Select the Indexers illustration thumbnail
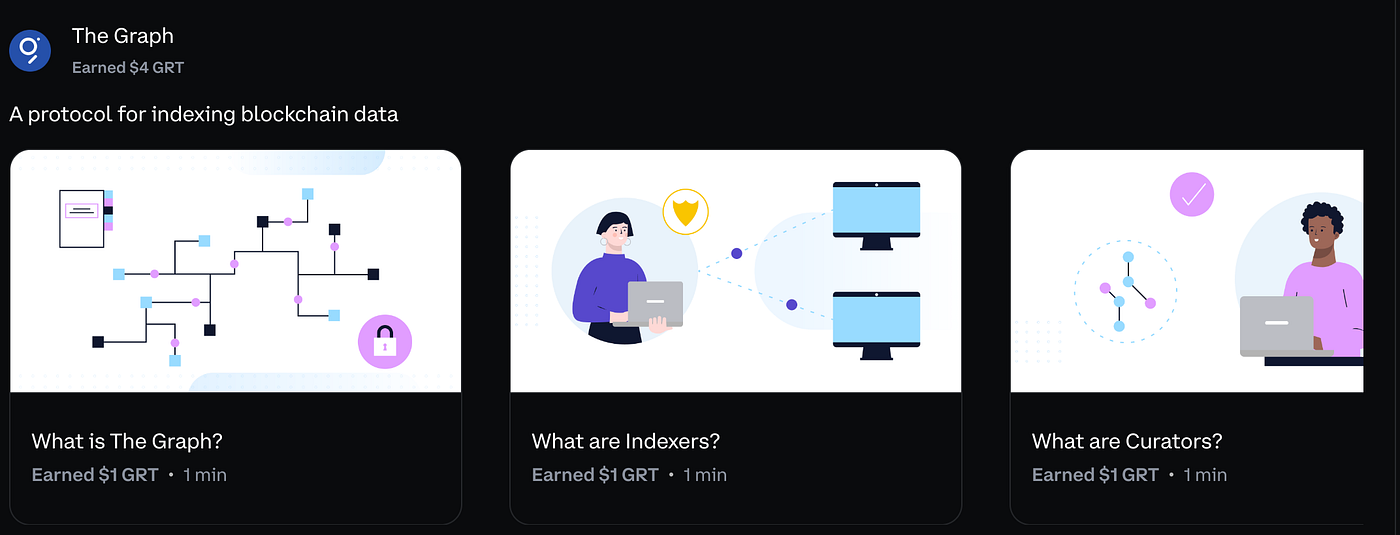1400x535 pixels. [x=736, y=271]
